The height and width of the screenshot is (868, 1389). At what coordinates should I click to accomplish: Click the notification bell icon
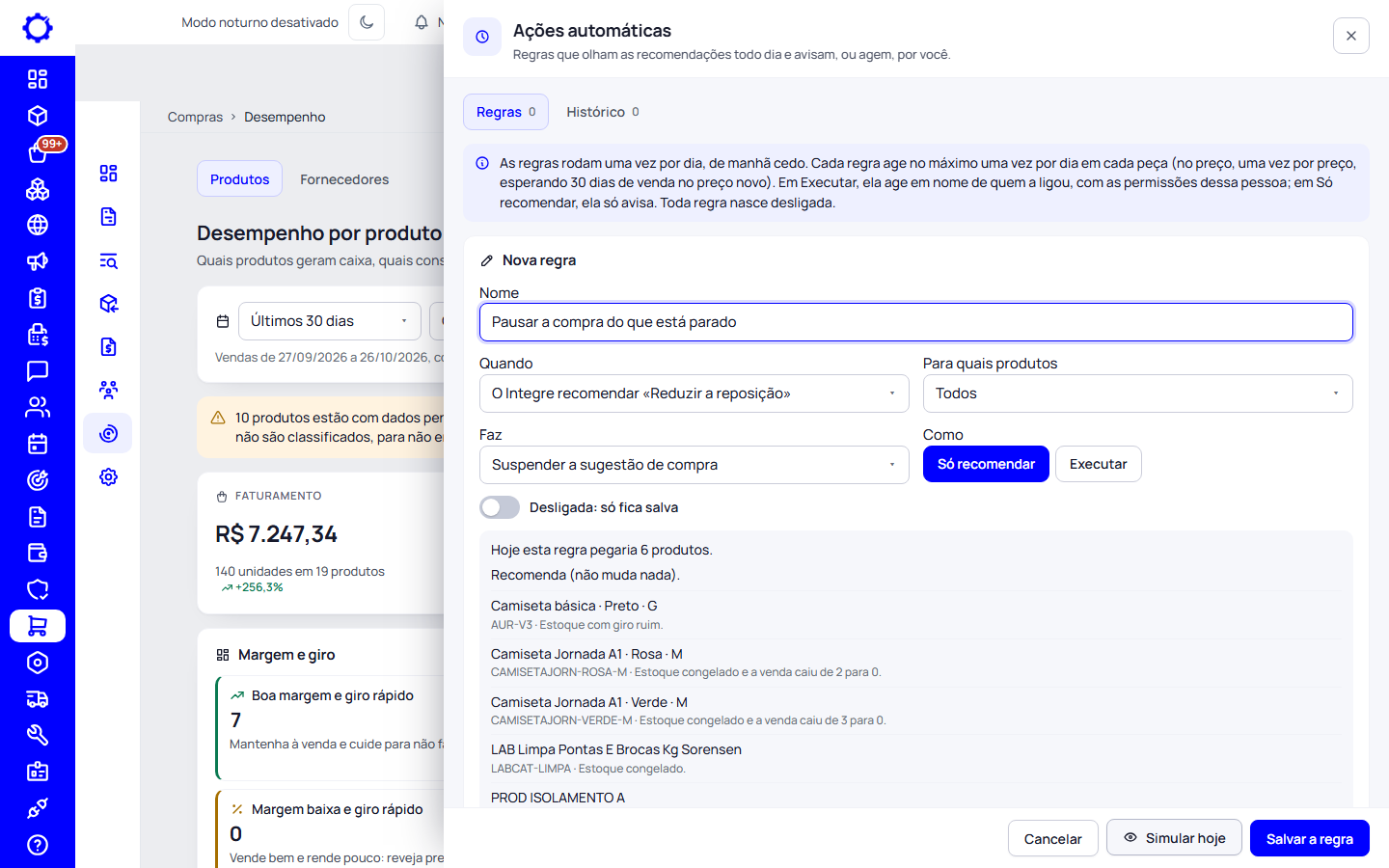[x=422, y=22]
